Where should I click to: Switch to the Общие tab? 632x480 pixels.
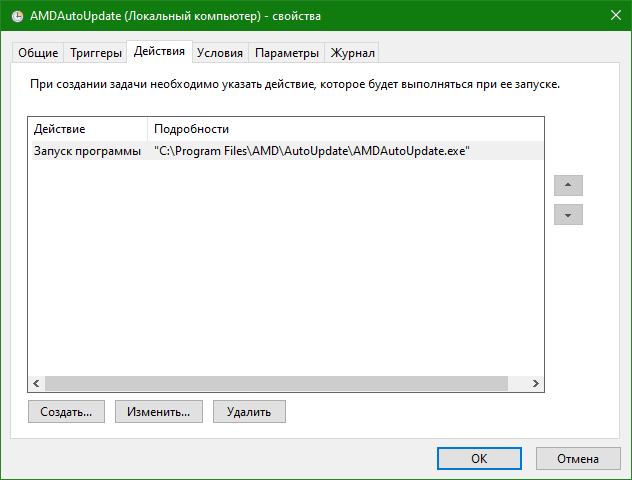point(38,53)
